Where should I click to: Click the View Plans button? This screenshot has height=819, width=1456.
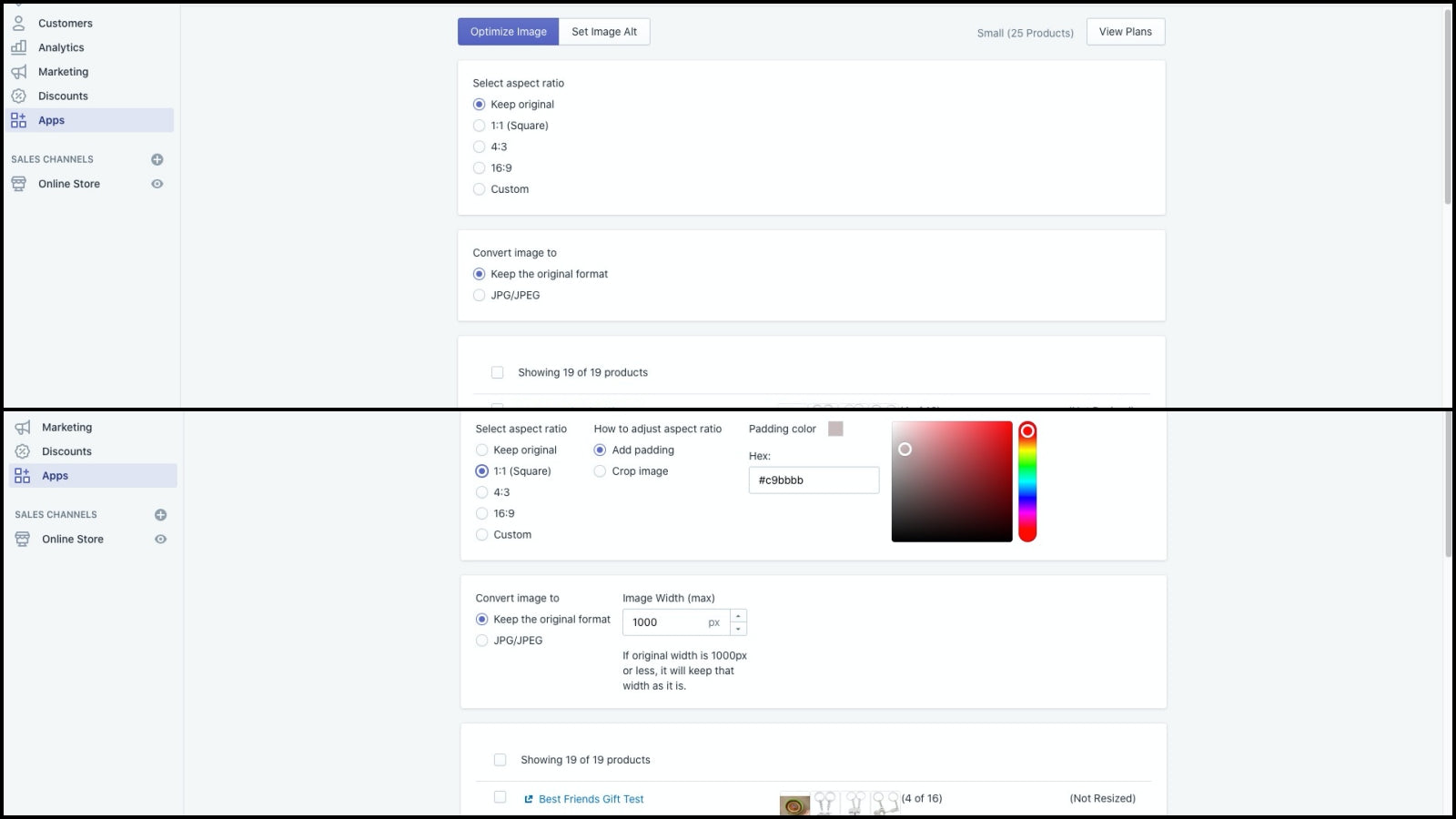pos(1125,31)
